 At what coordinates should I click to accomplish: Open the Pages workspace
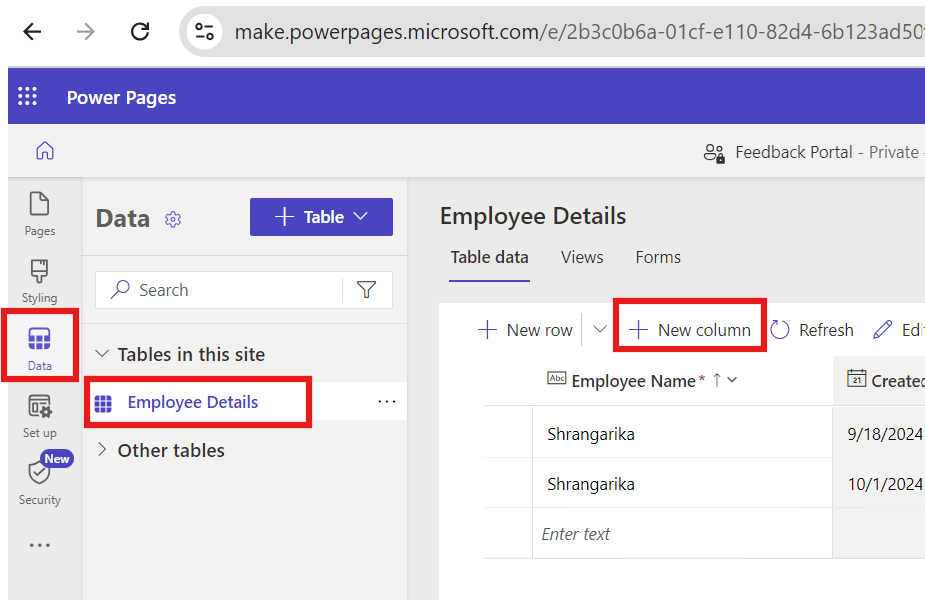click(x=39, y=214)
